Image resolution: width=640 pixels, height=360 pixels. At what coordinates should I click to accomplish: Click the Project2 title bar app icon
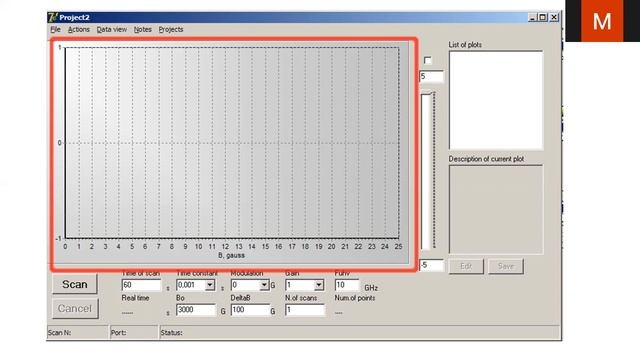[x=53, y=17]
